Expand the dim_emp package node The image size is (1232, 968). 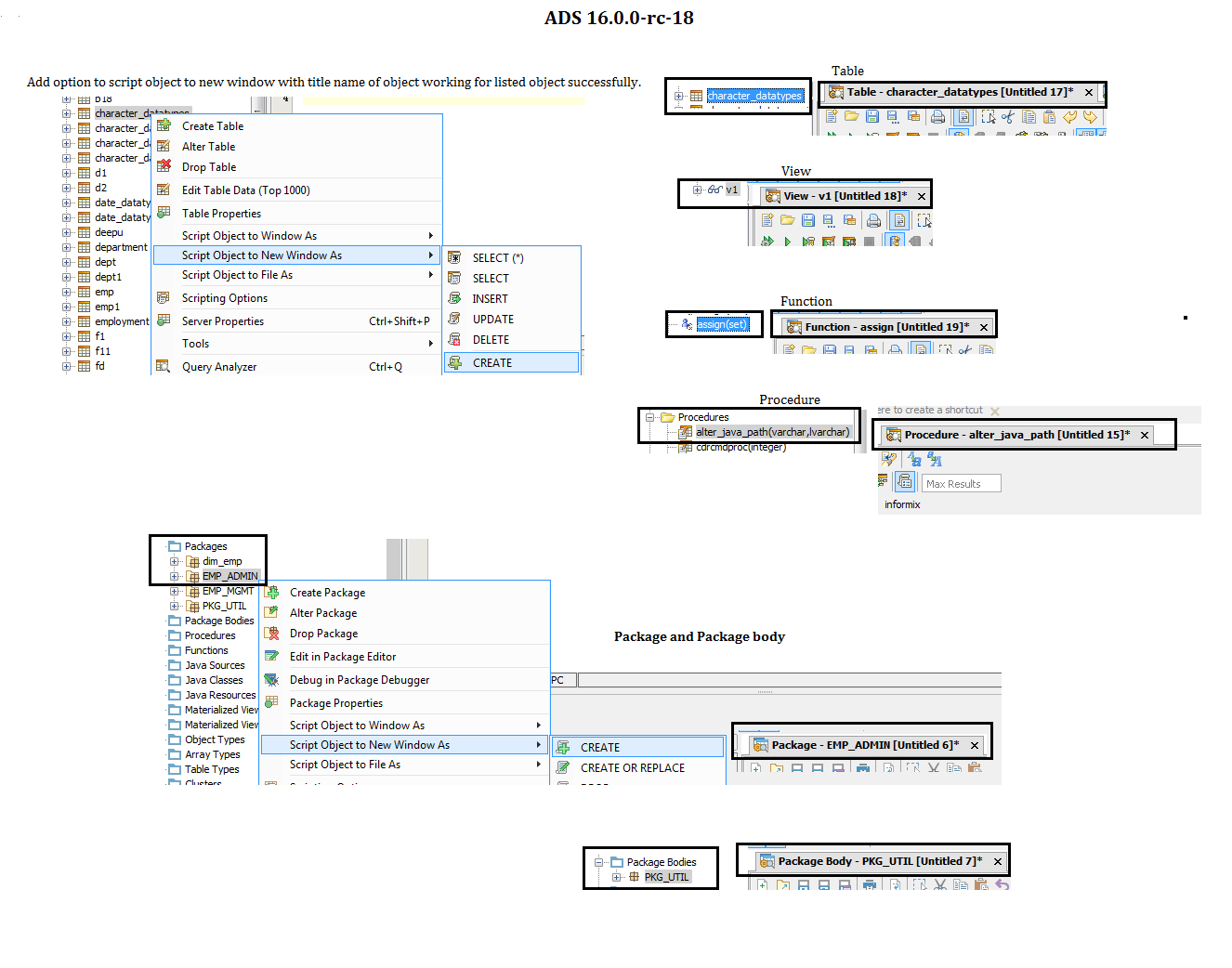tap(174, 561)
